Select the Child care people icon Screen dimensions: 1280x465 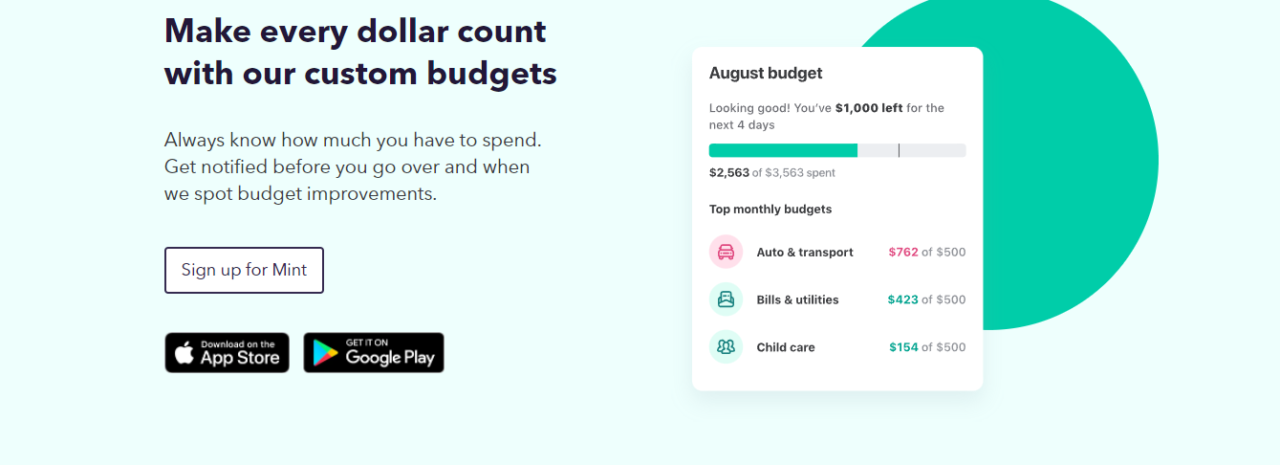tap(726, 347)
